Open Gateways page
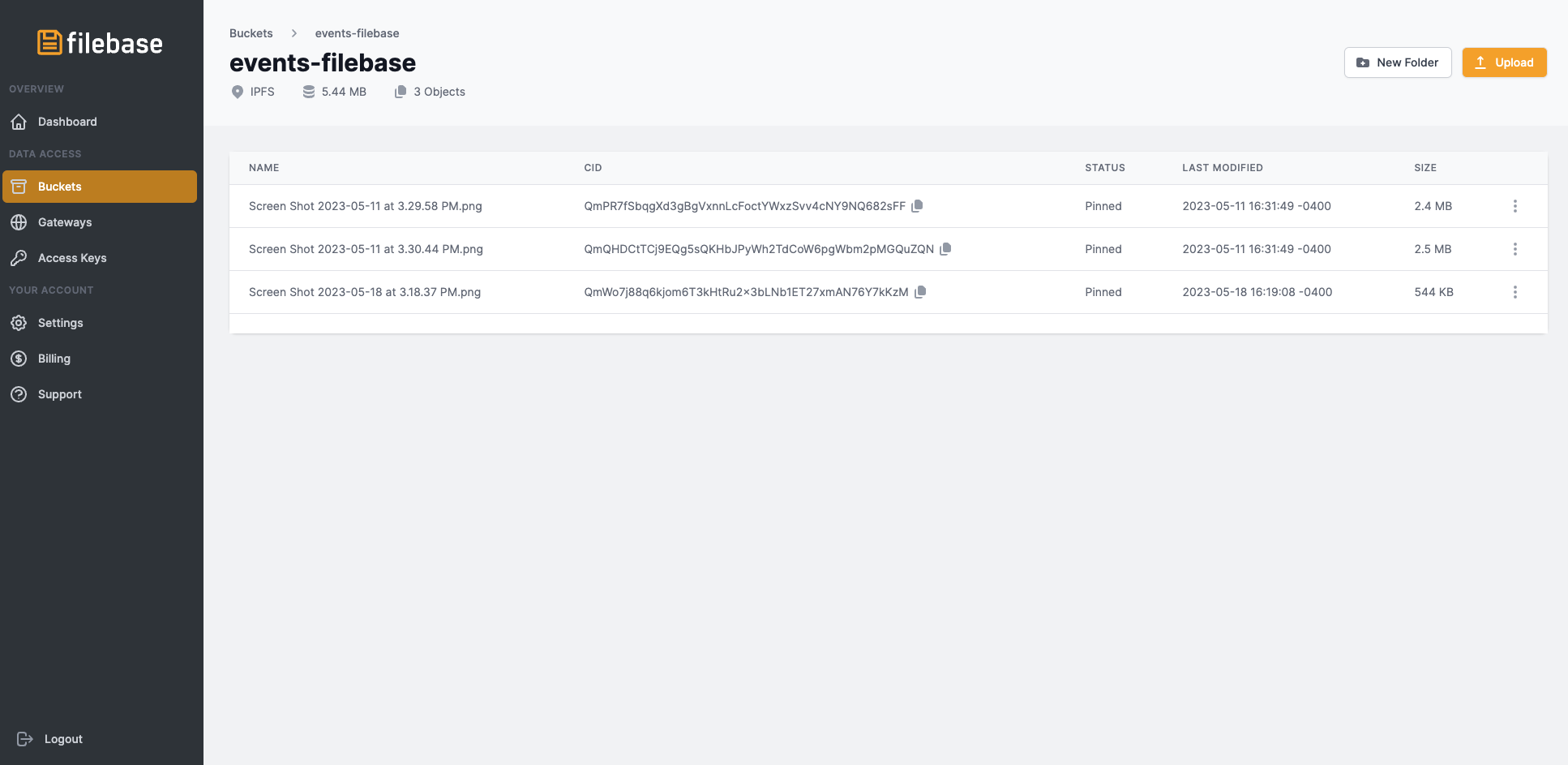Screen dimensions: 1568x765 [100, 222]
